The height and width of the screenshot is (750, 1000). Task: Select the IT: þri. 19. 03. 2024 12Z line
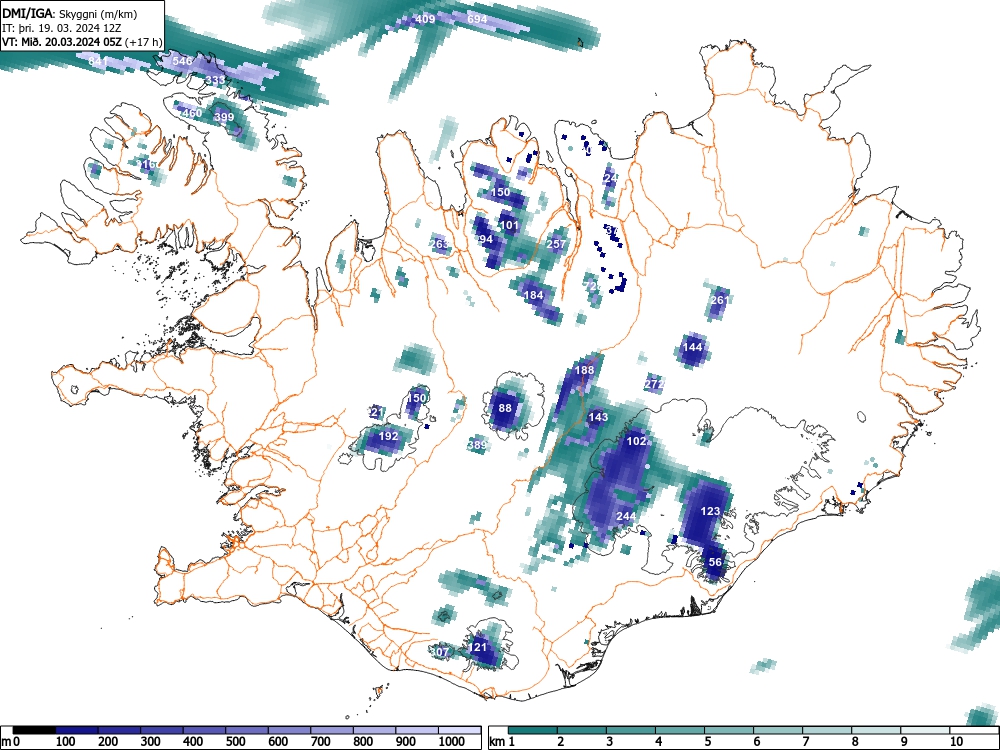[x=60, y=28]
